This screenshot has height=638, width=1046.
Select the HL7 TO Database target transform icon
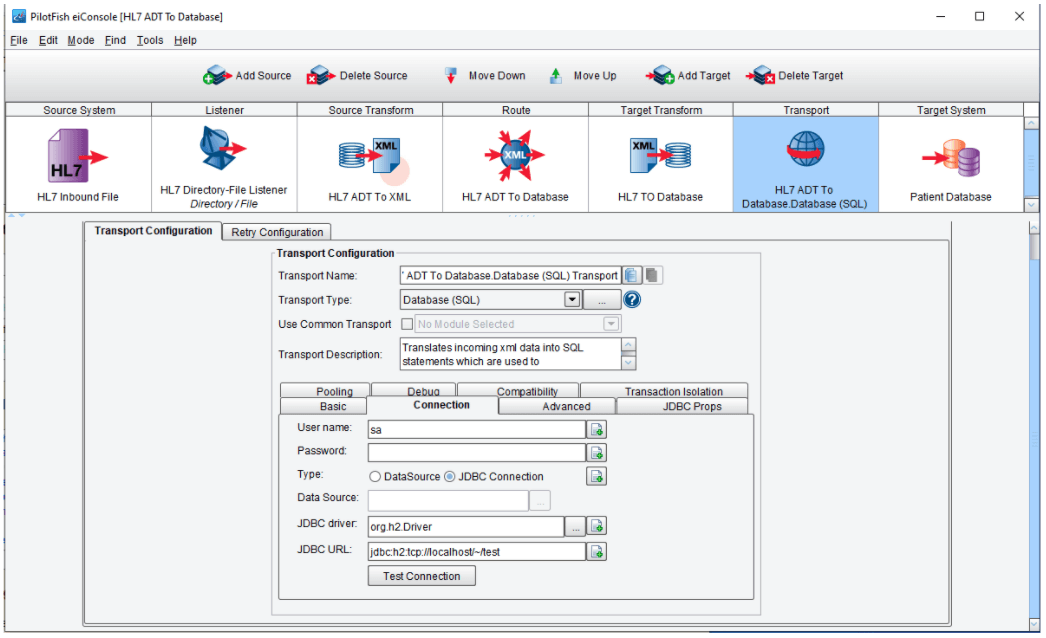[x=660, y=155]
